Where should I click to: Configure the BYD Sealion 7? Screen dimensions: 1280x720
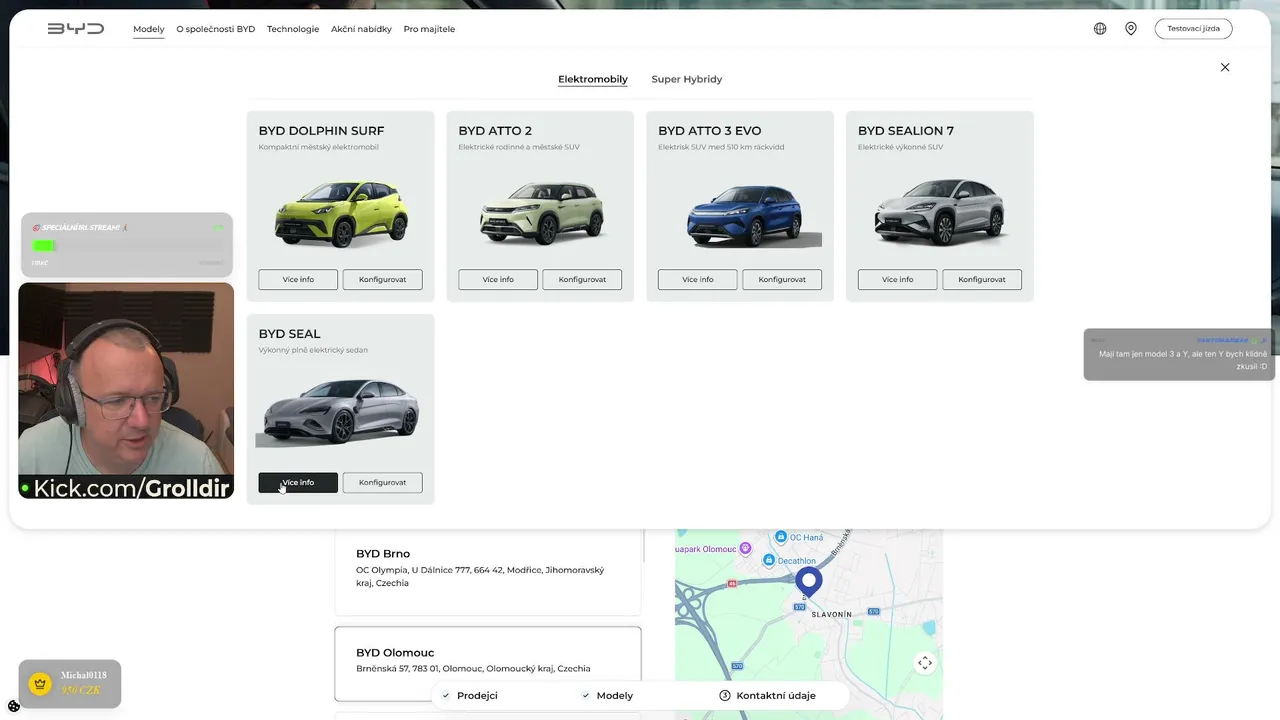(x=982, y=280)
